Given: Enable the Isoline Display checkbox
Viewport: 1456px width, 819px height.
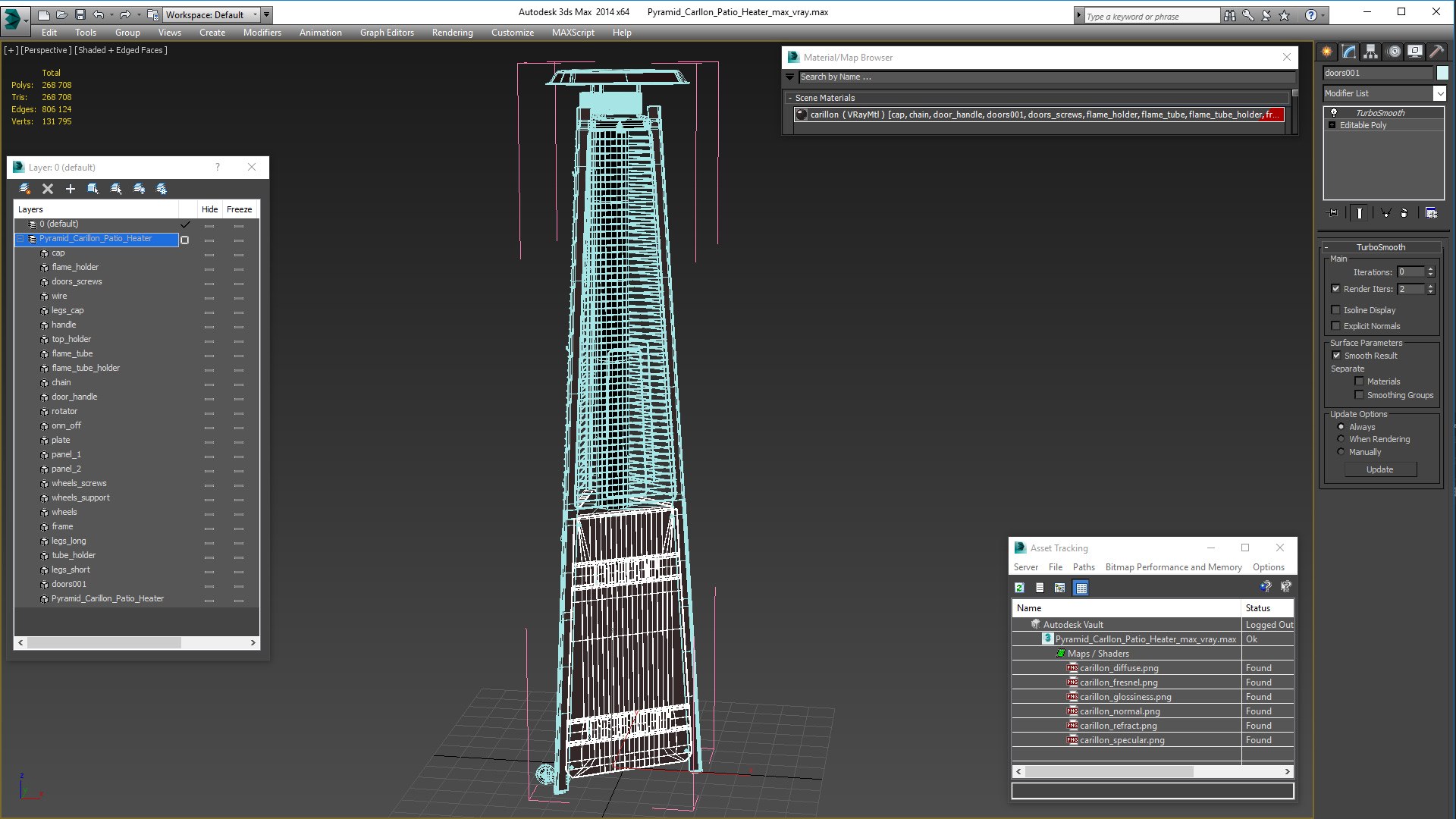Looking at the screenshot, I should pos(1336,310).
